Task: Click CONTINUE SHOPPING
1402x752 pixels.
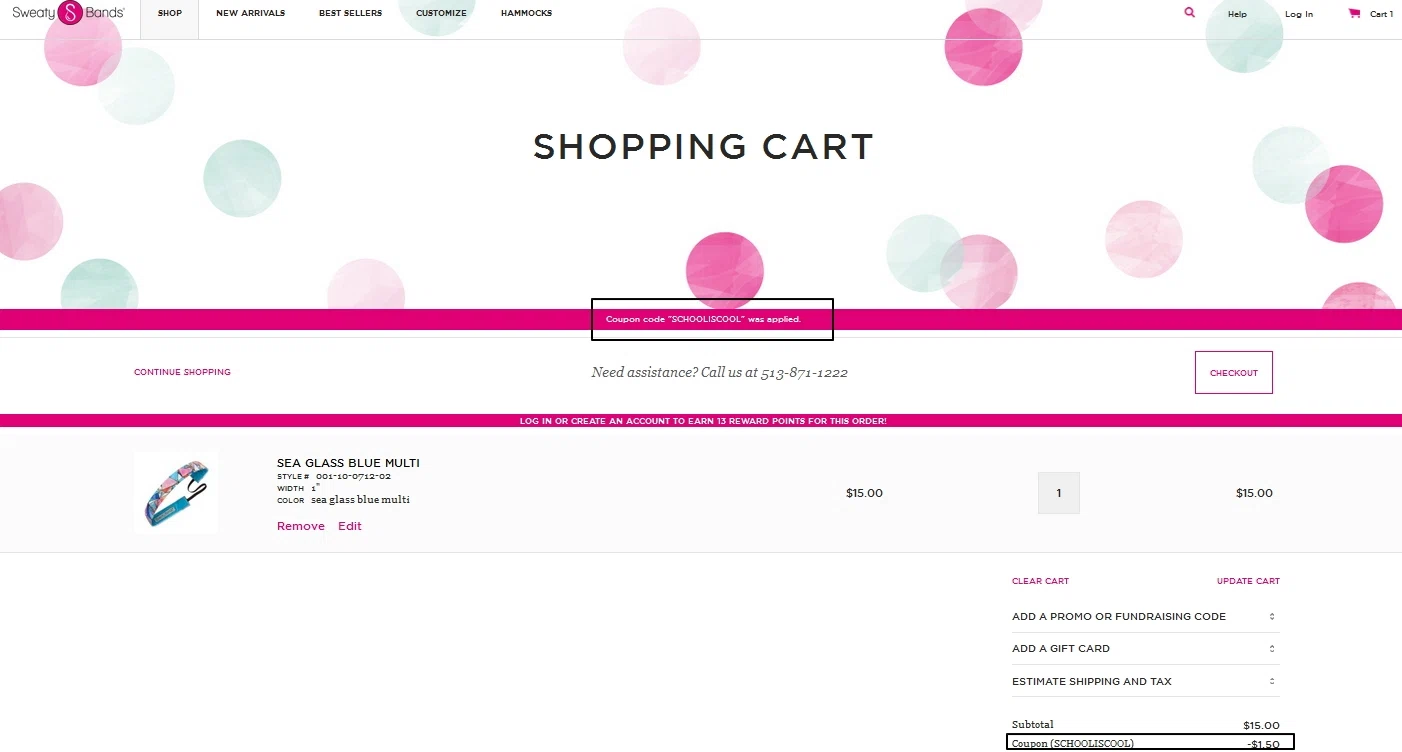Action: click(x=182, y=372)
